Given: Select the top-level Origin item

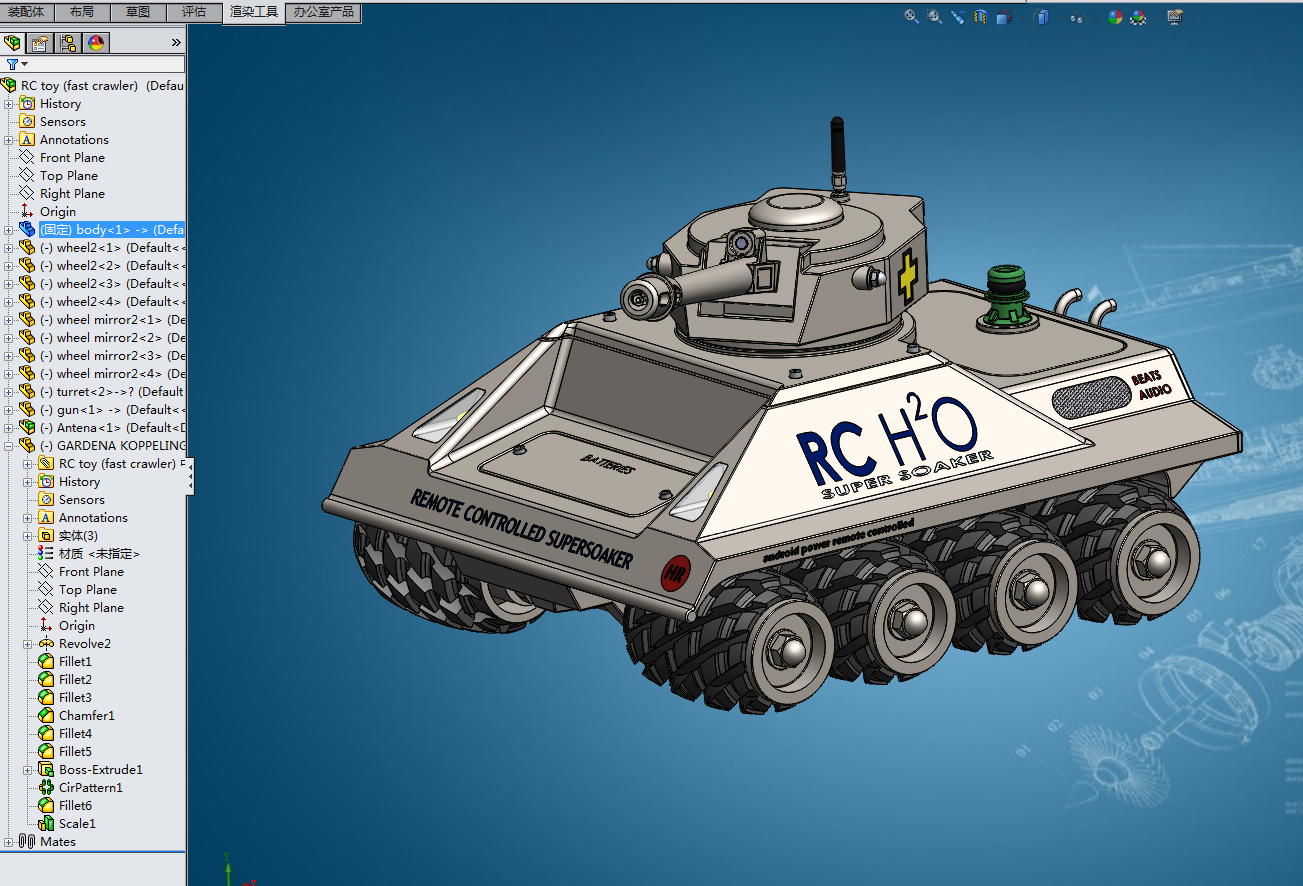Looking at the screenshot, I should pyautogui.click(x=58, y=212).
